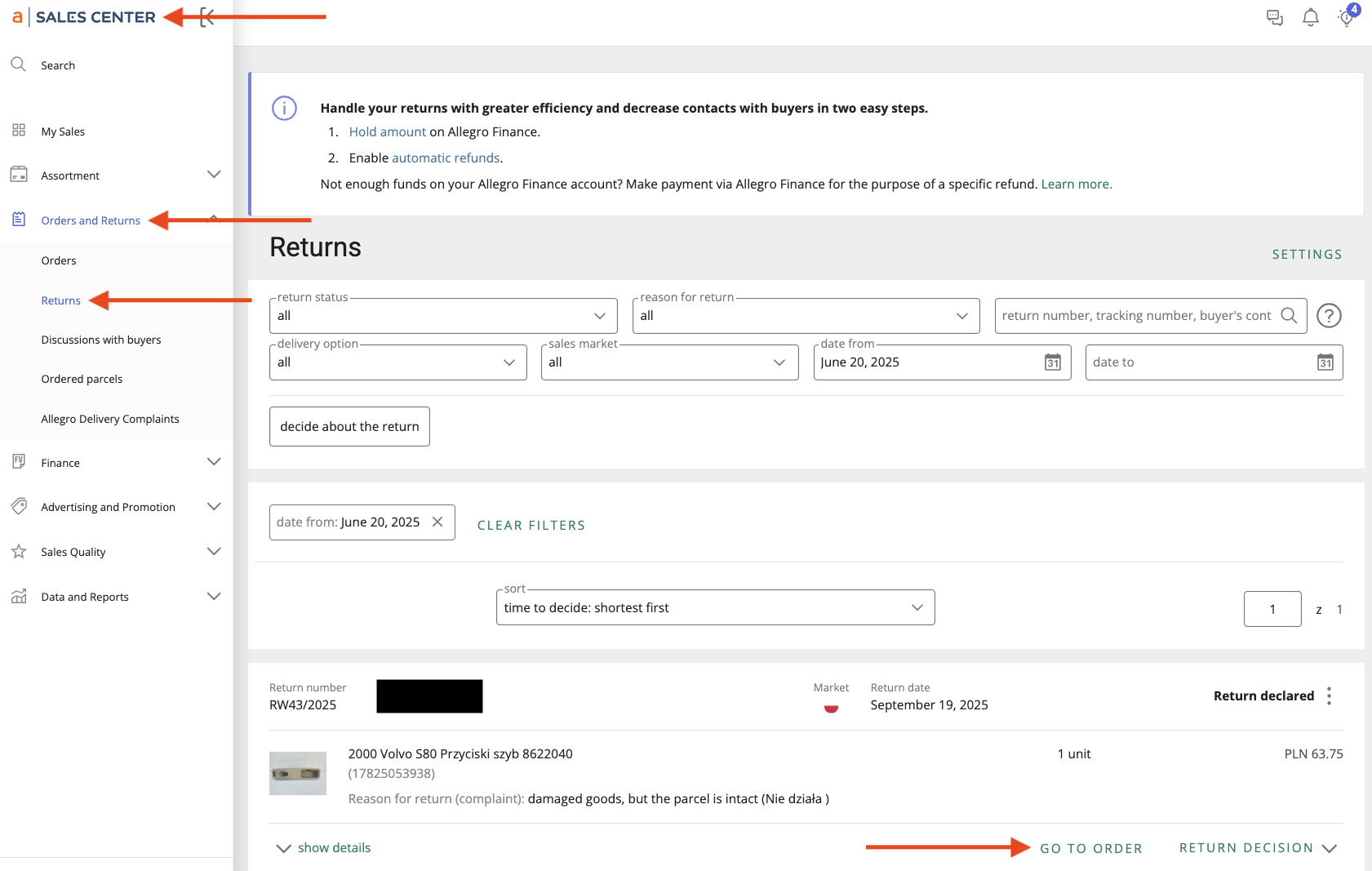Open the return status dropdown
This screenshot has height=871, width=1372.
click(443, 316)
